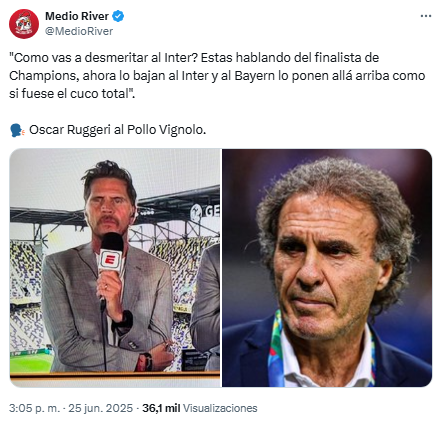The image size is (441, 421).
Task: Click the word "Champions" in the tweet
Action: click(x=43, y=76)
